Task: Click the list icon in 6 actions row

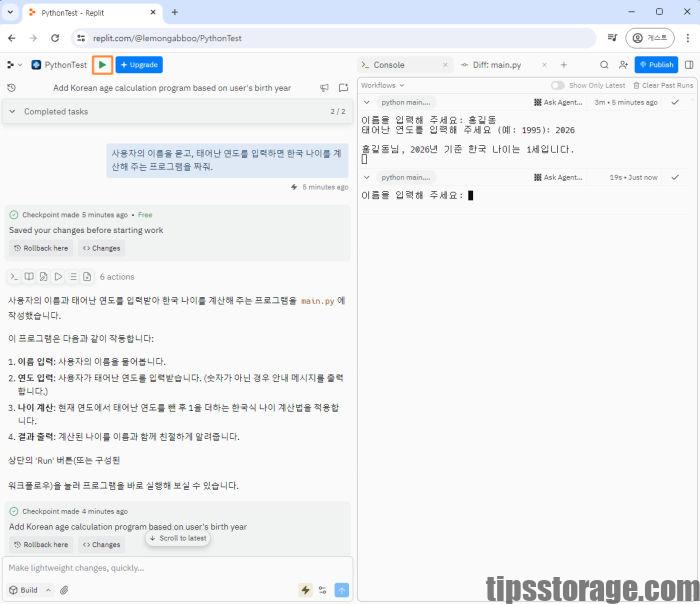Action: [73, 277]
